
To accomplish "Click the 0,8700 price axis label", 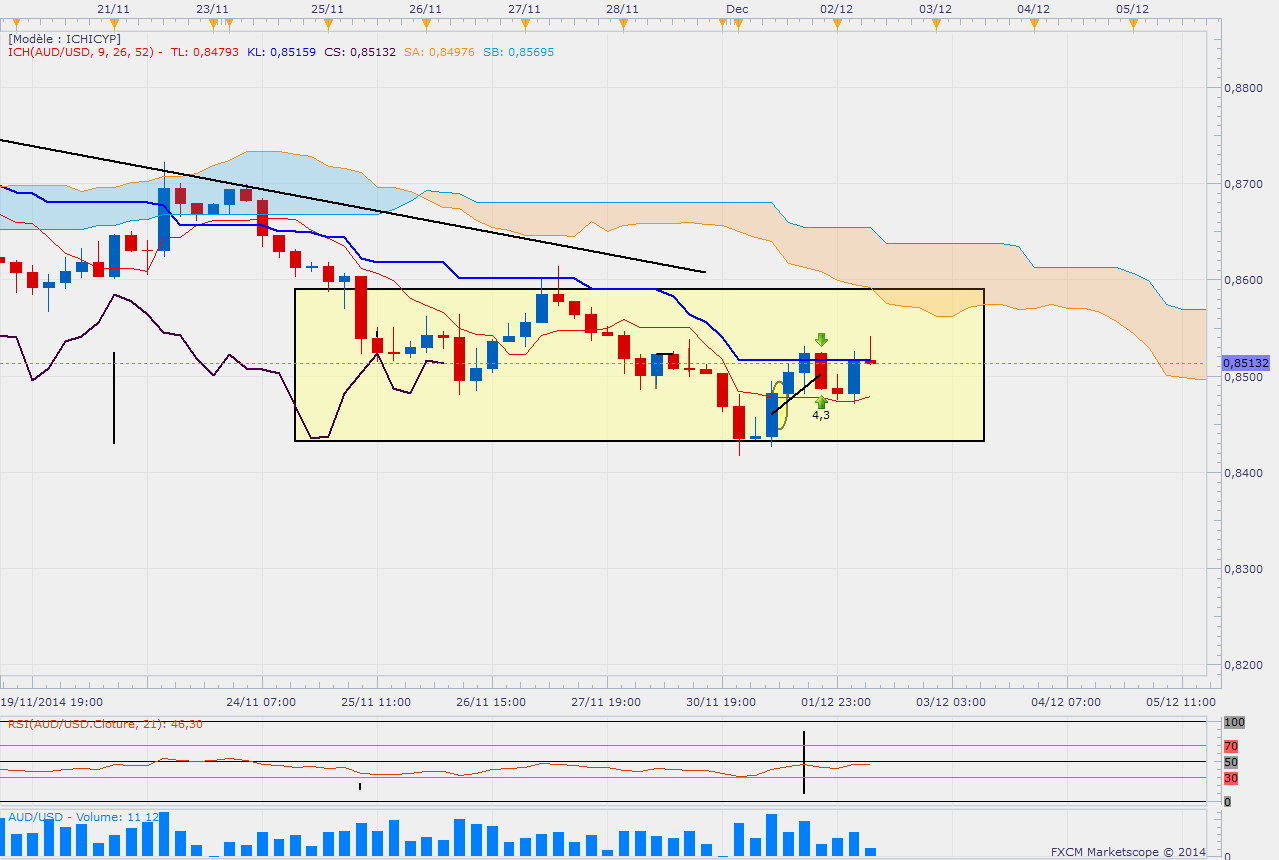I will (1243, 184).
